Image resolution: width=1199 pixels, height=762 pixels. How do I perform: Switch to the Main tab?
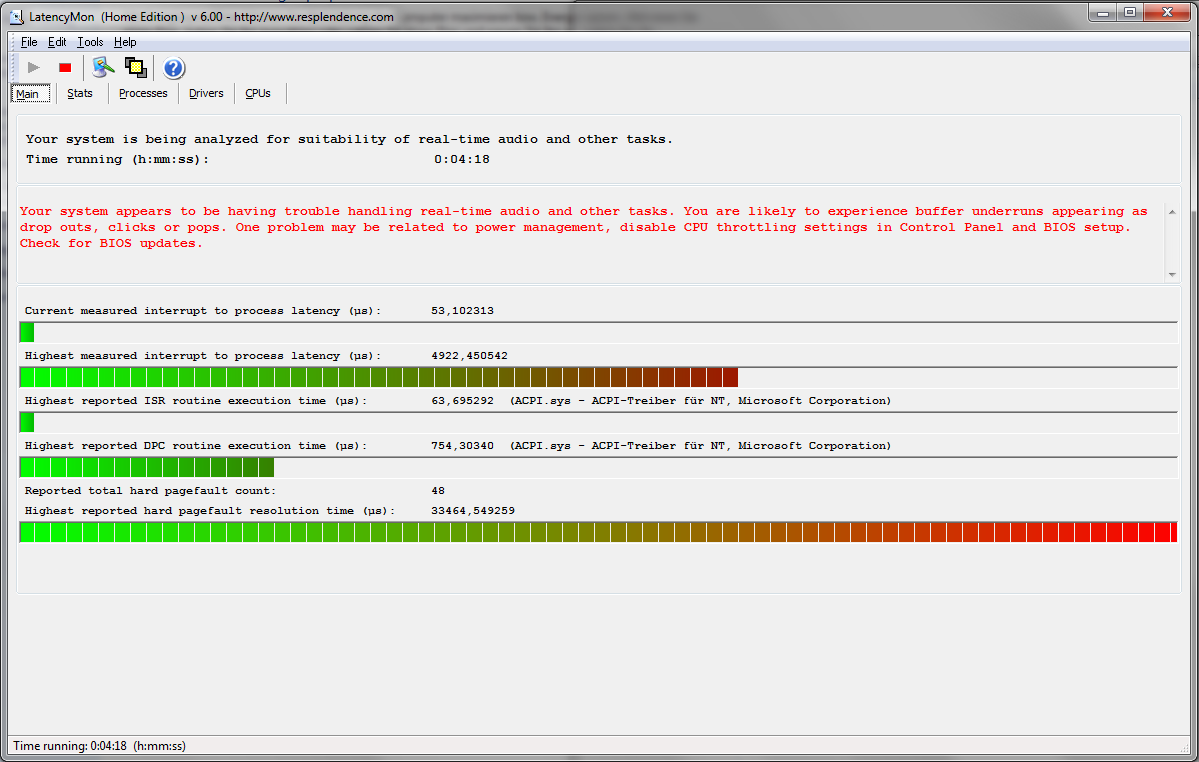(x=31, y=94)
